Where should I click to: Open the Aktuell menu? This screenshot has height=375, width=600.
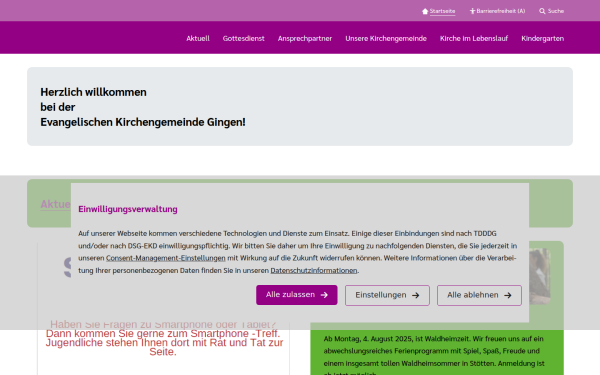198,38
